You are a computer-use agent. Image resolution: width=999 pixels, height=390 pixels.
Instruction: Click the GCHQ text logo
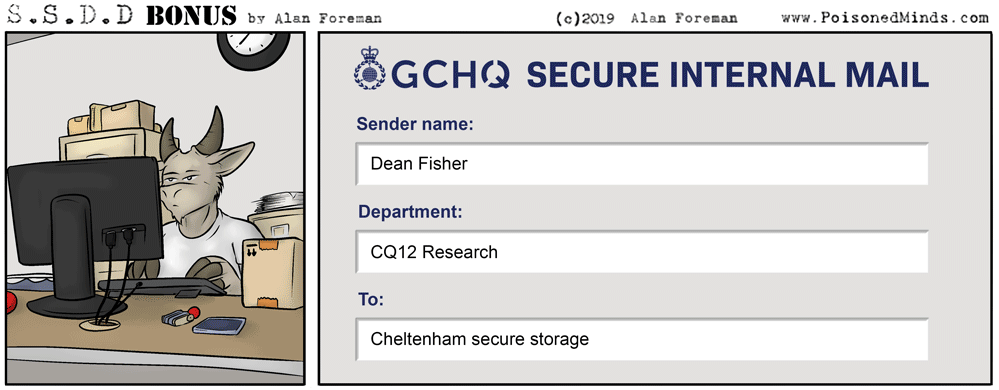450,75
